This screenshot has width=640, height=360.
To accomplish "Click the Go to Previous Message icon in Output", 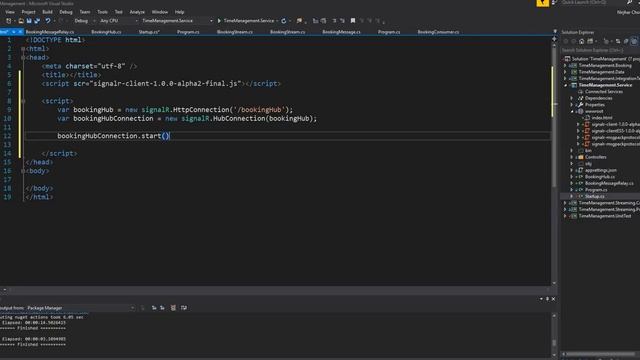I will point(154,308).
